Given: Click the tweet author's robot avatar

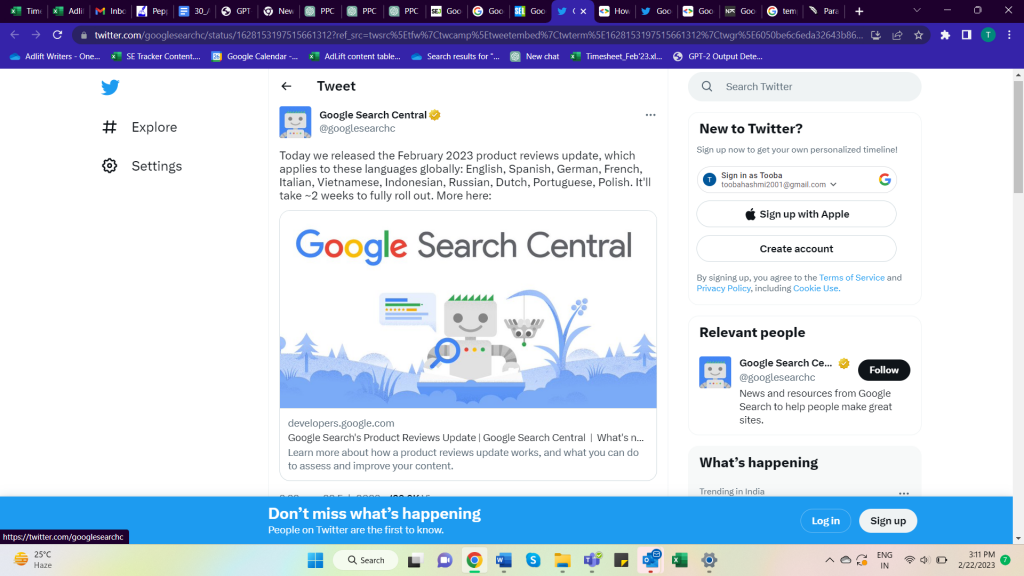Looking at the screenshot, I should click(x=295, y=122).
